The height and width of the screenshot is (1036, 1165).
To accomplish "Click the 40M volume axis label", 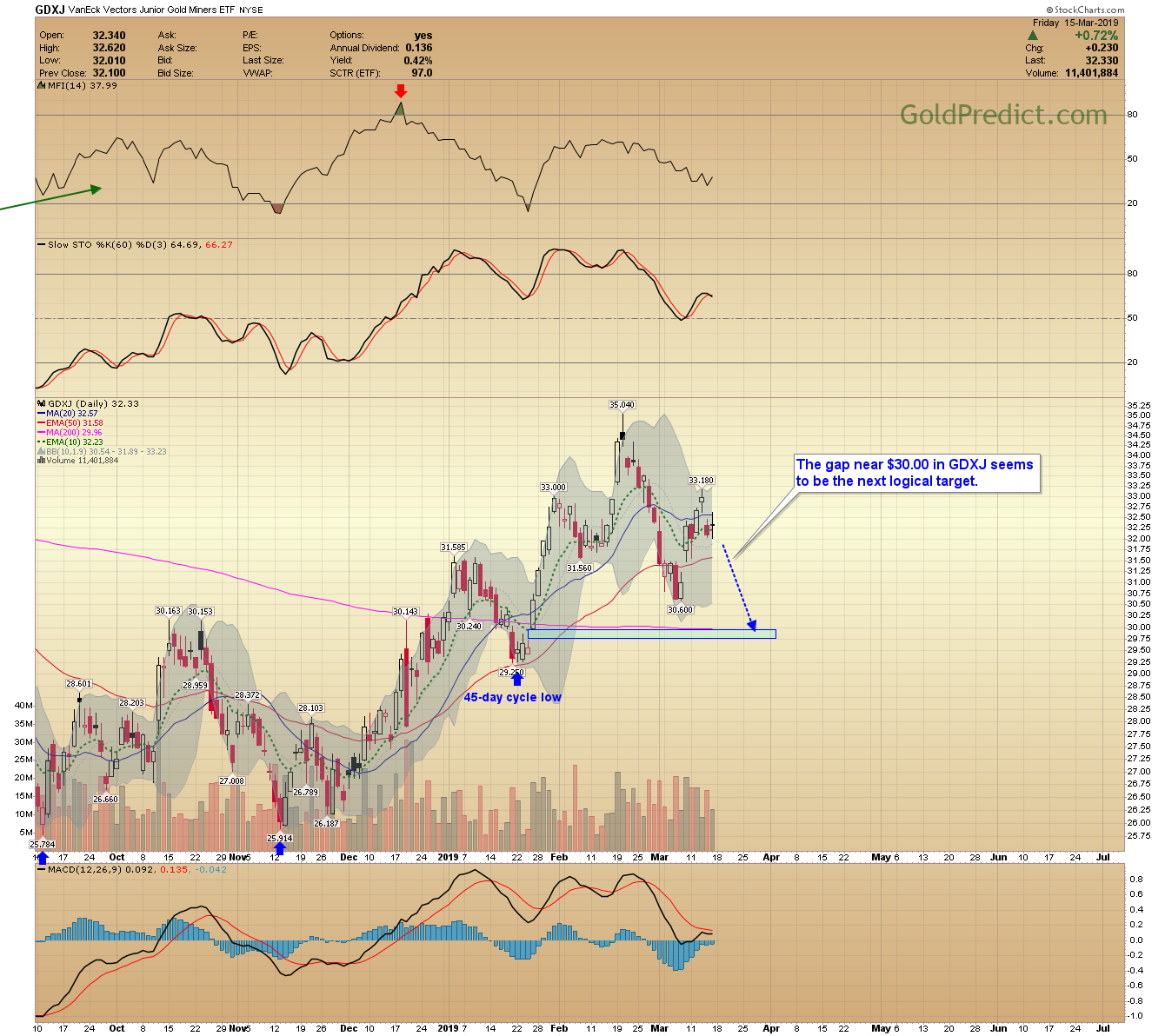I will point(23,706).
